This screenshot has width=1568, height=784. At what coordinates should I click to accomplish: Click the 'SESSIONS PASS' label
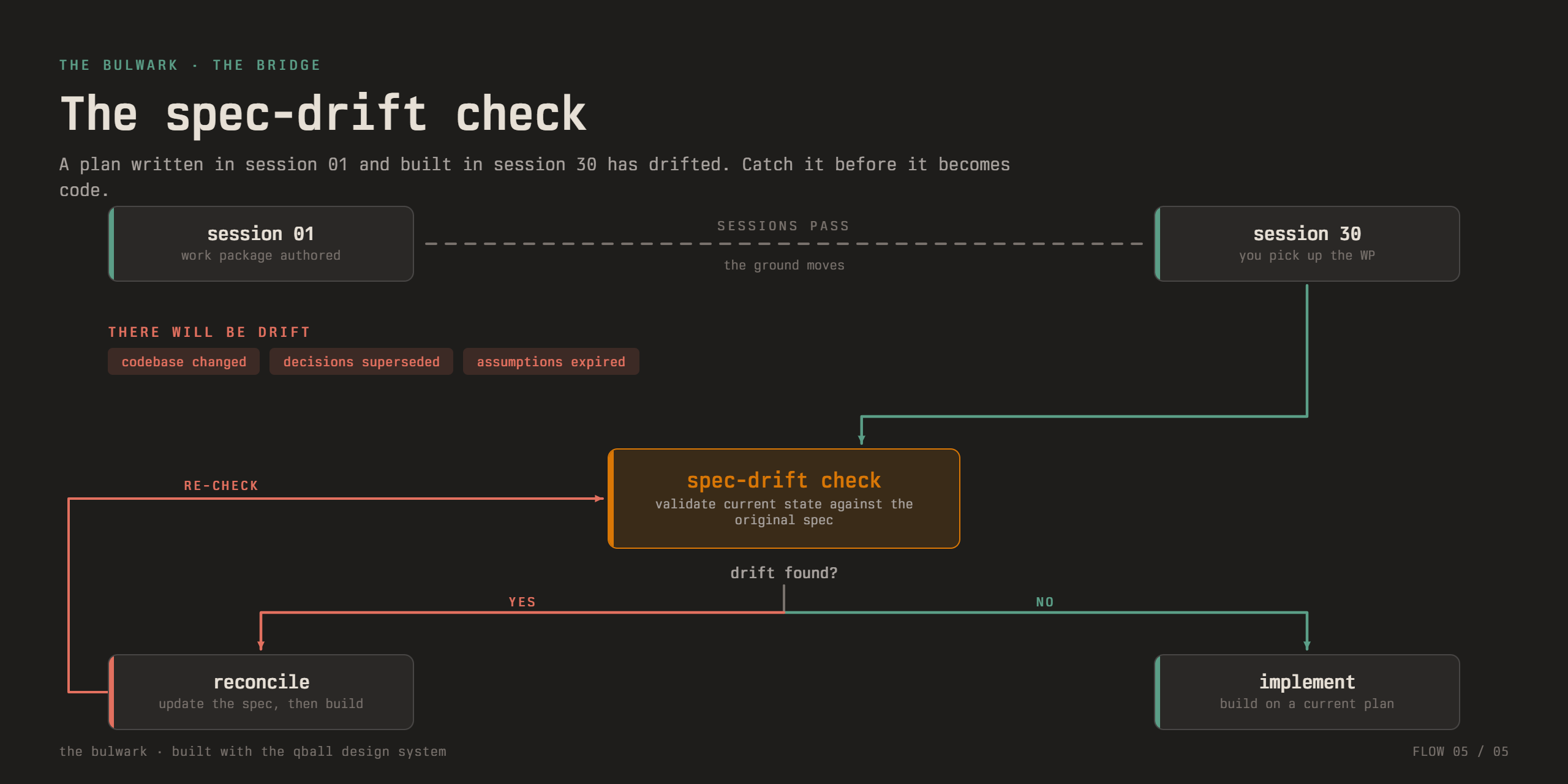pyautogui.click(x=783, y=226)
